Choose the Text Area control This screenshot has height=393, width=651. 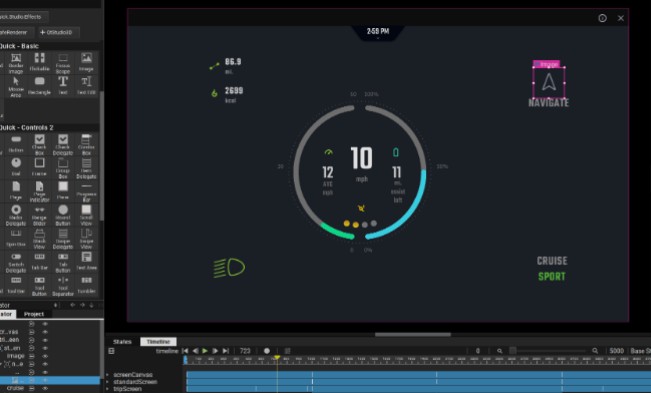click(x=86, y=261)
